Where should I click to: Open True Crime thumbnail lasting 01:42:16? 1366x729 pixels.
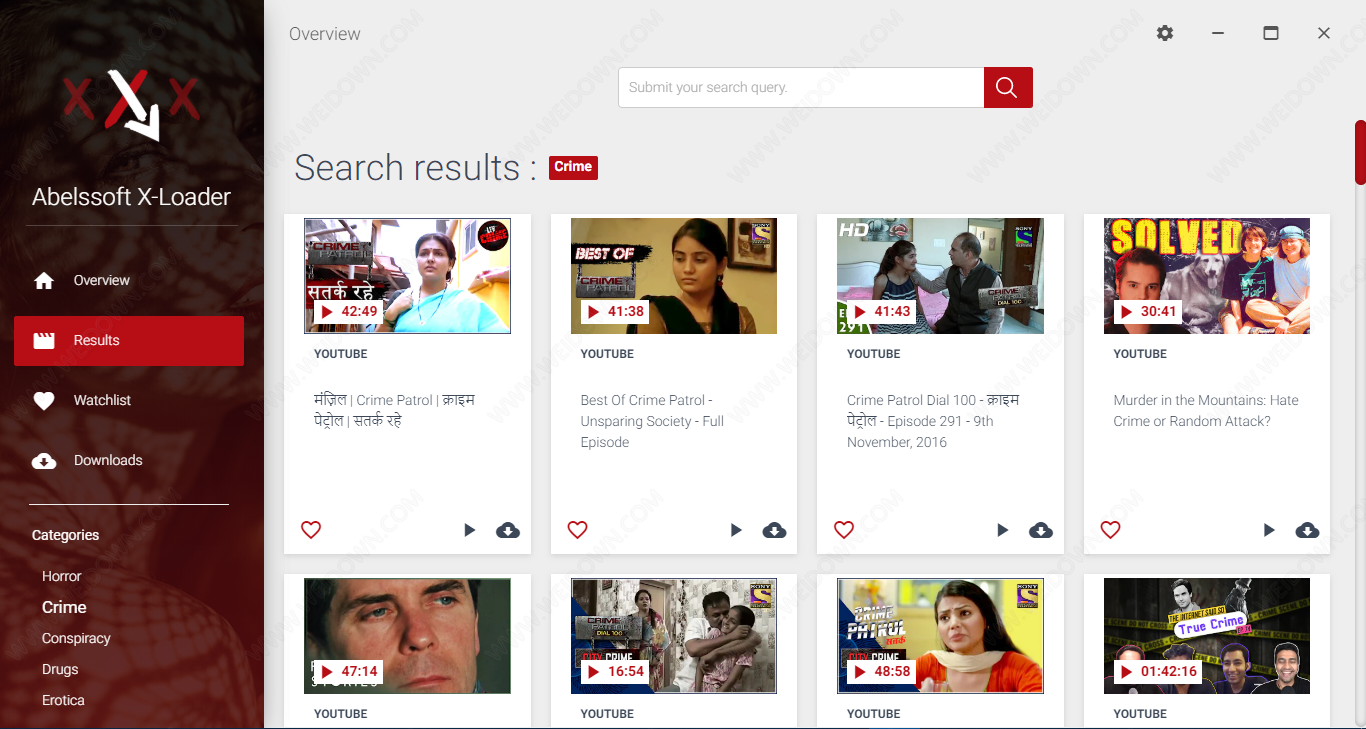(1207, 636)
